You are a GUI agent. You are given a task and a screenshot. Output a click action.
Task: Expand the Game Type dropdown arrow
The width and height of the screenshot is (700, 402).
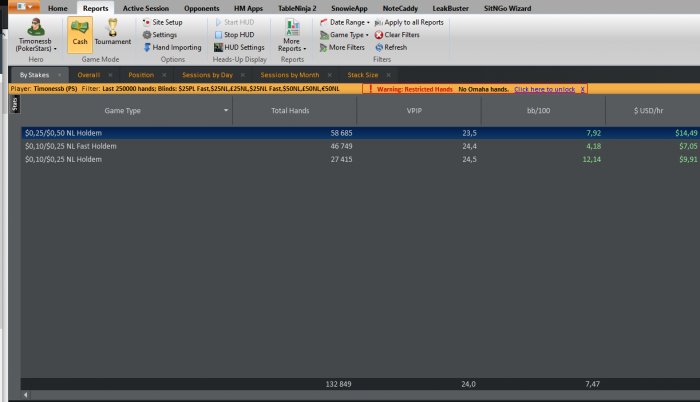coord(367,35)
